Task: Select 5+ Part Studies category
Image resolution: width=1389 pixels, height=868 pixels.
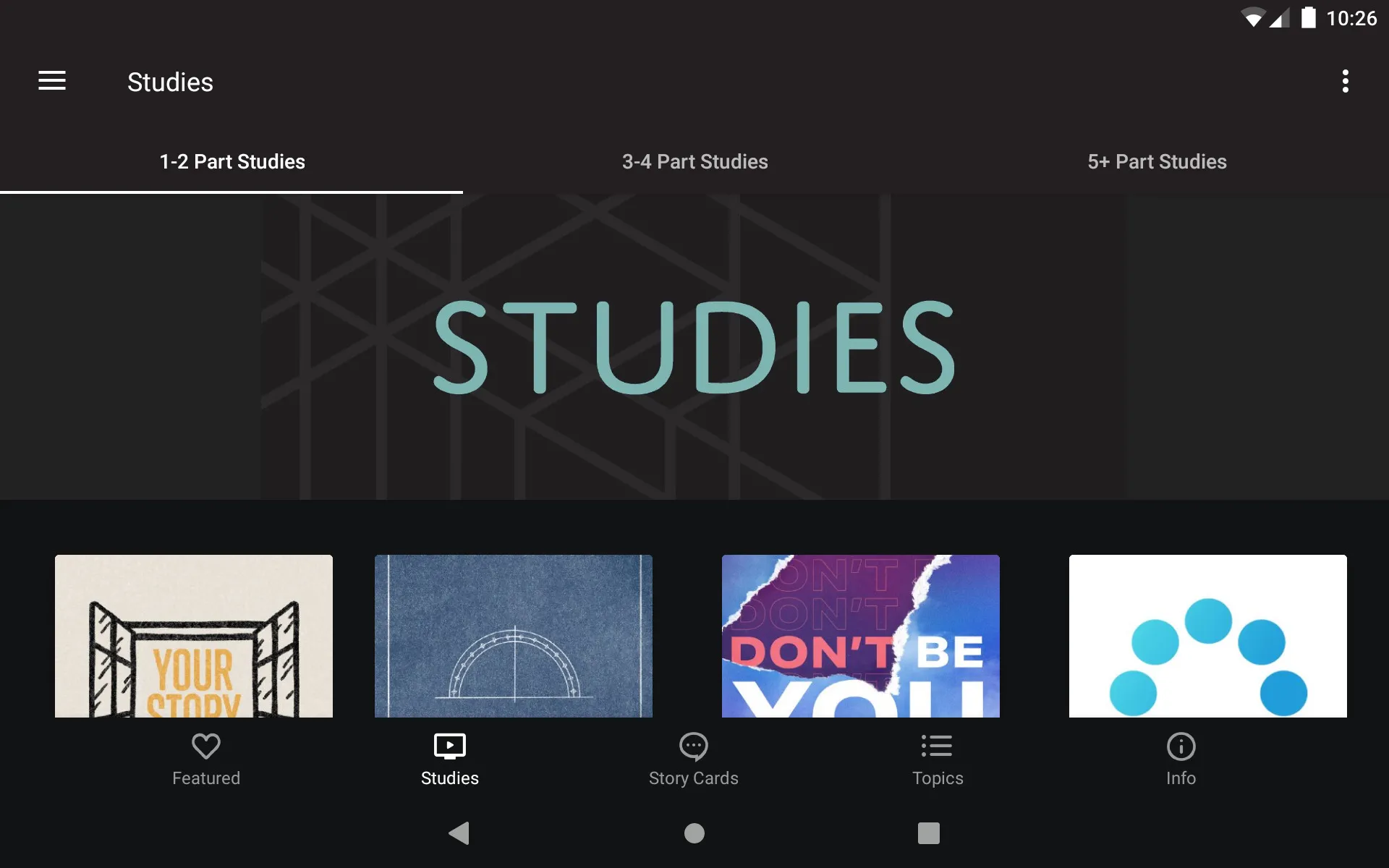Action: click(1157, 162)
